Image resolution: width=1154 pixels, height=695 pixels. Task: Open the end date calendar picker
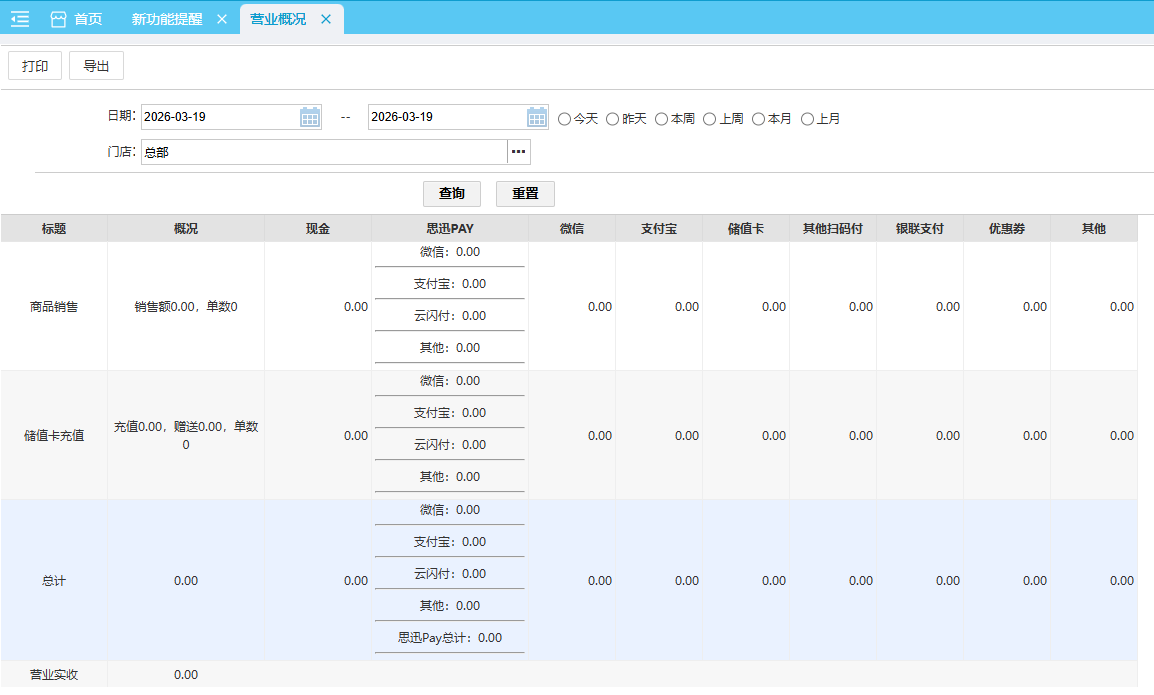point(537,117)
